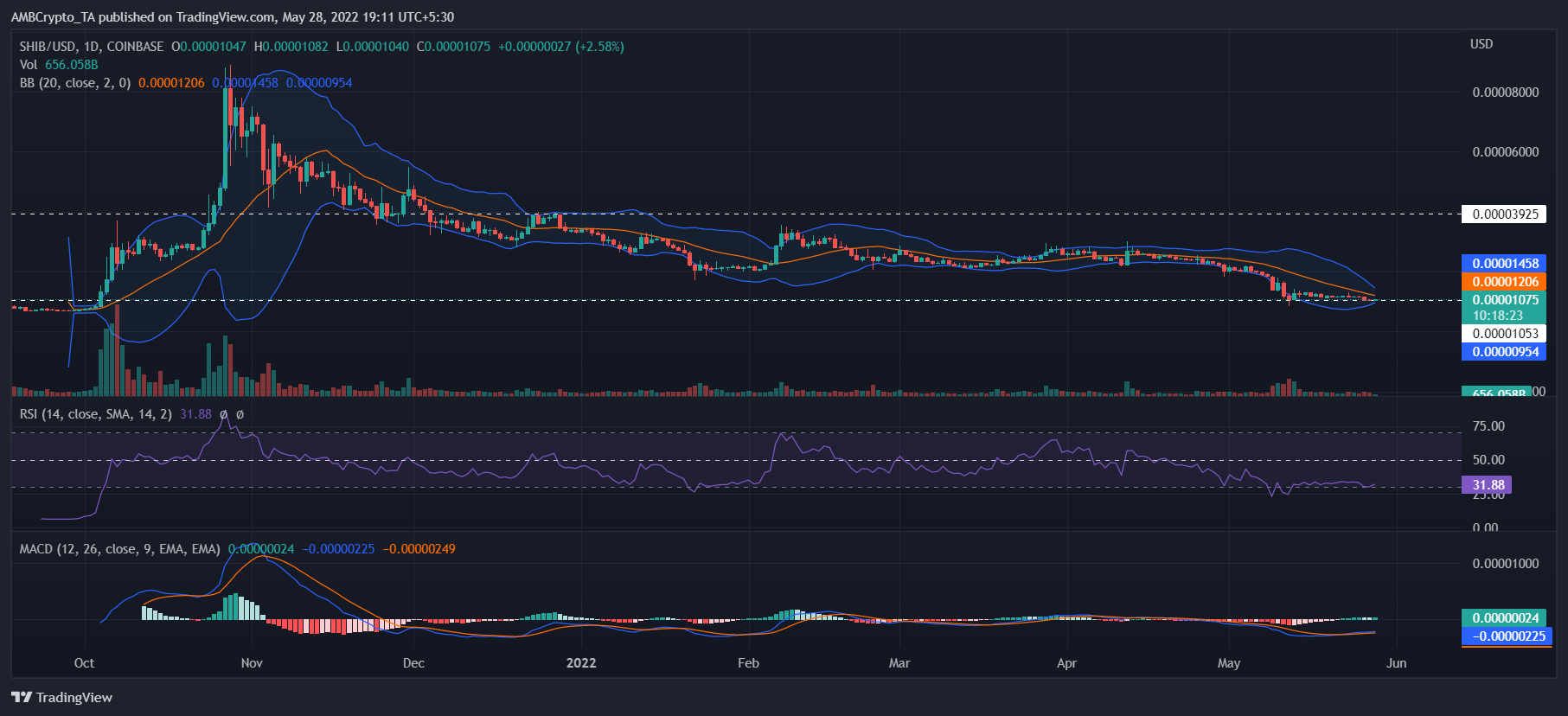Image resolution: width=1568 pixels, height=716 pixels.
Task: Select the green 0.00001075 current price tag
Action: point(1504,300)
